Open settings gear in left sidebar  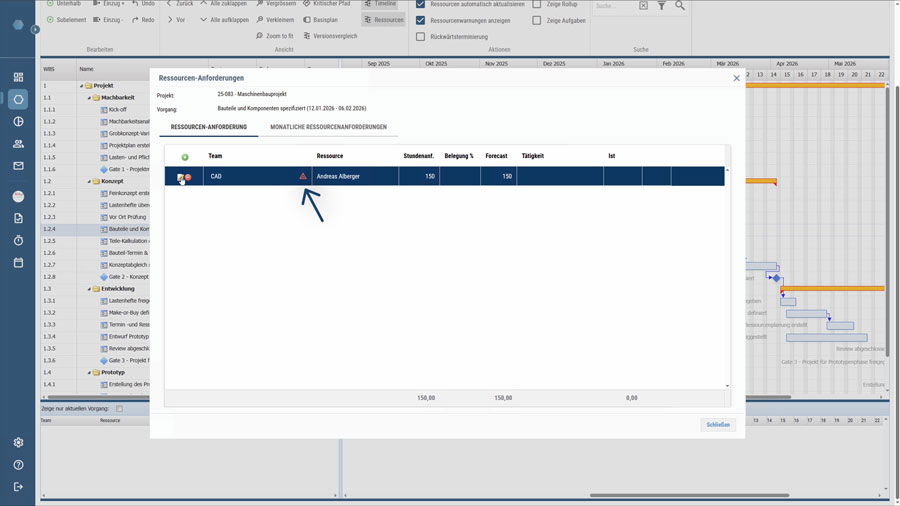click(18, 443)
